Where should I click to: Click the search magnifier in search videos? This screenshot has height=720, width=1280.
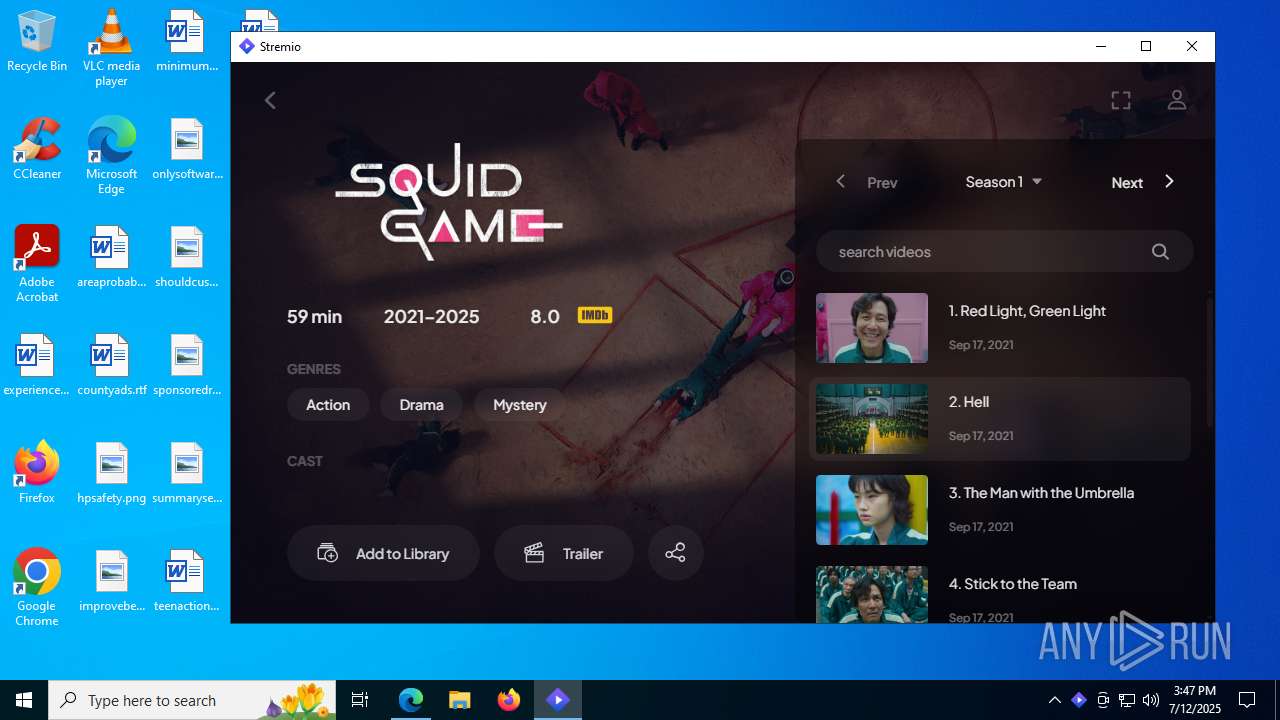click(x=1160, y=252)
